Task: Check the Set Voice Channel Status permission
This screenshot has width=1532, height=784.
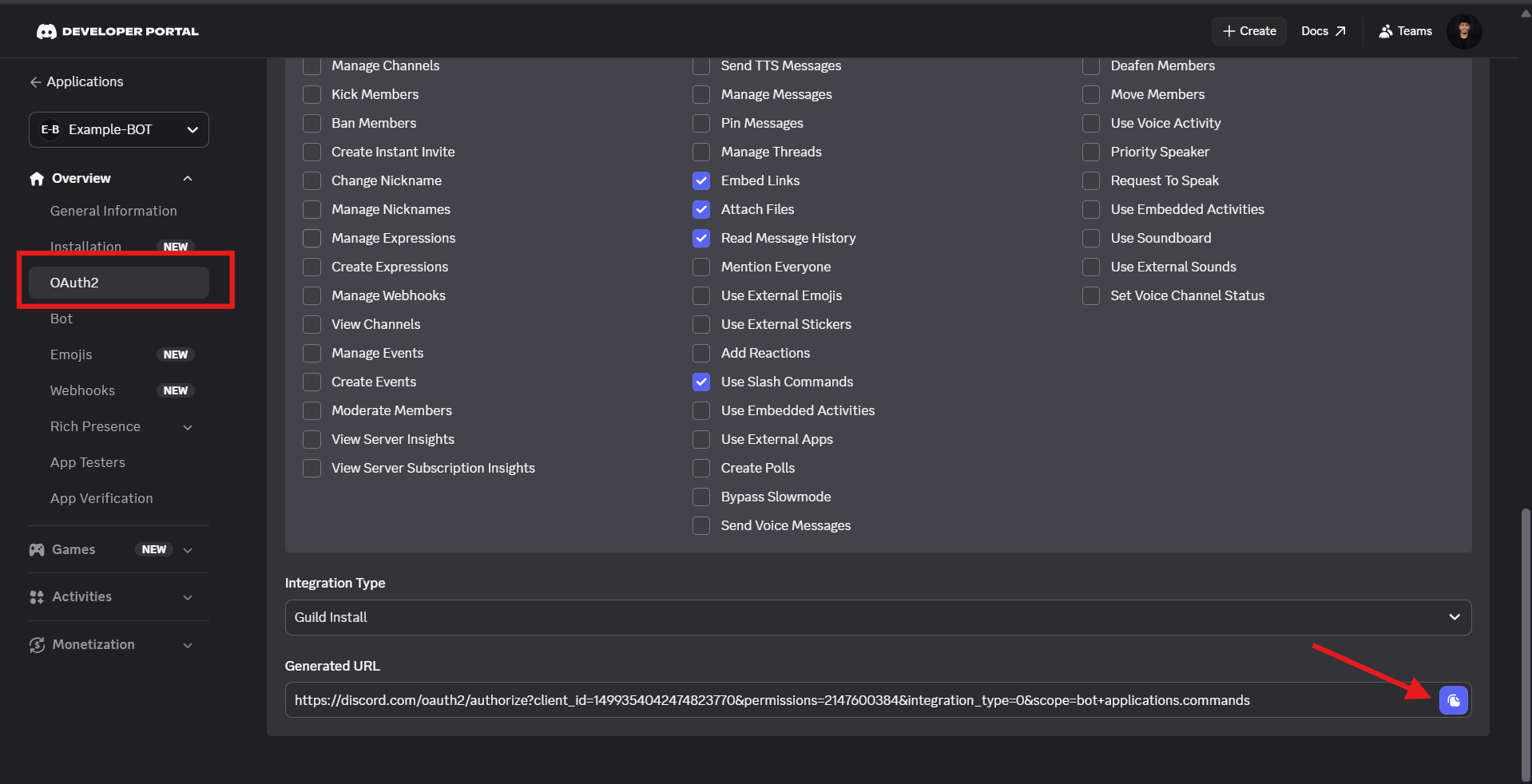Action: tap(1091, 295)
